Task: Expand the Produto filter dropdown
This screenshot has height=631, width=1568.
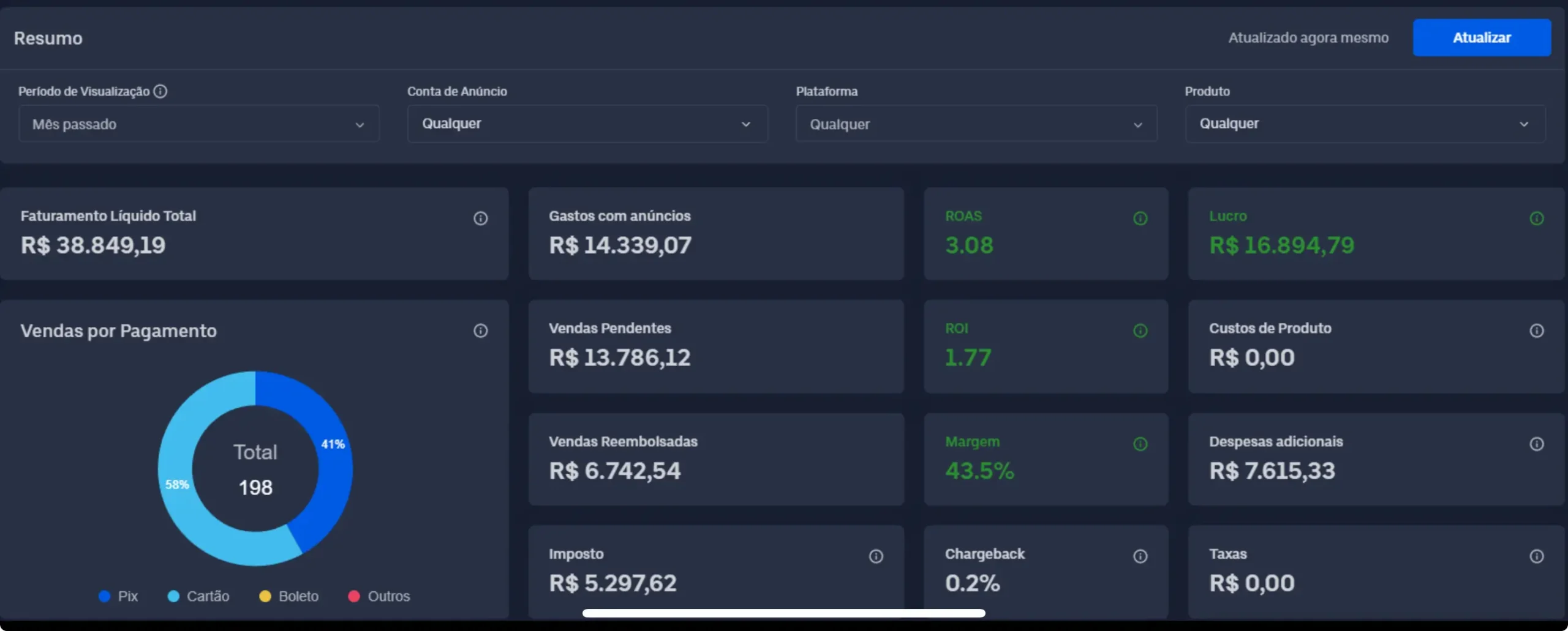Action: point(1365,124)
